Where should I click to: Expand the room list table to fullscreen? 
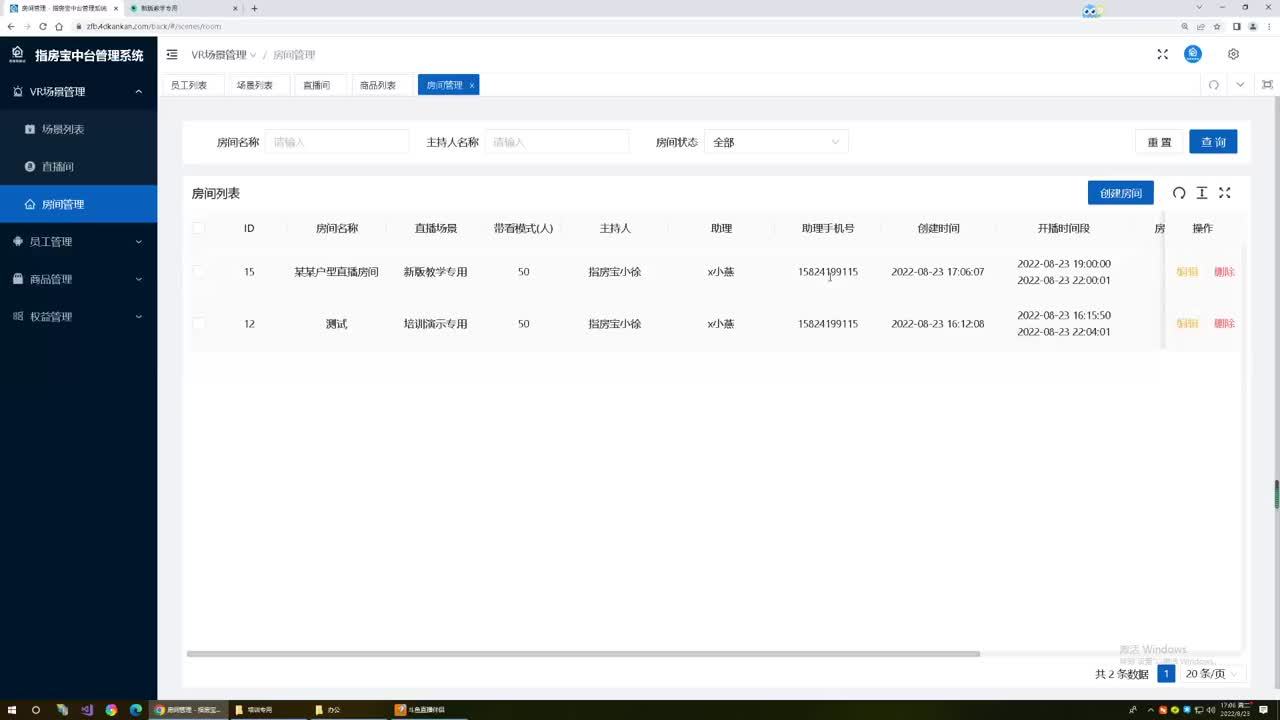click(x=1224, y=193)
